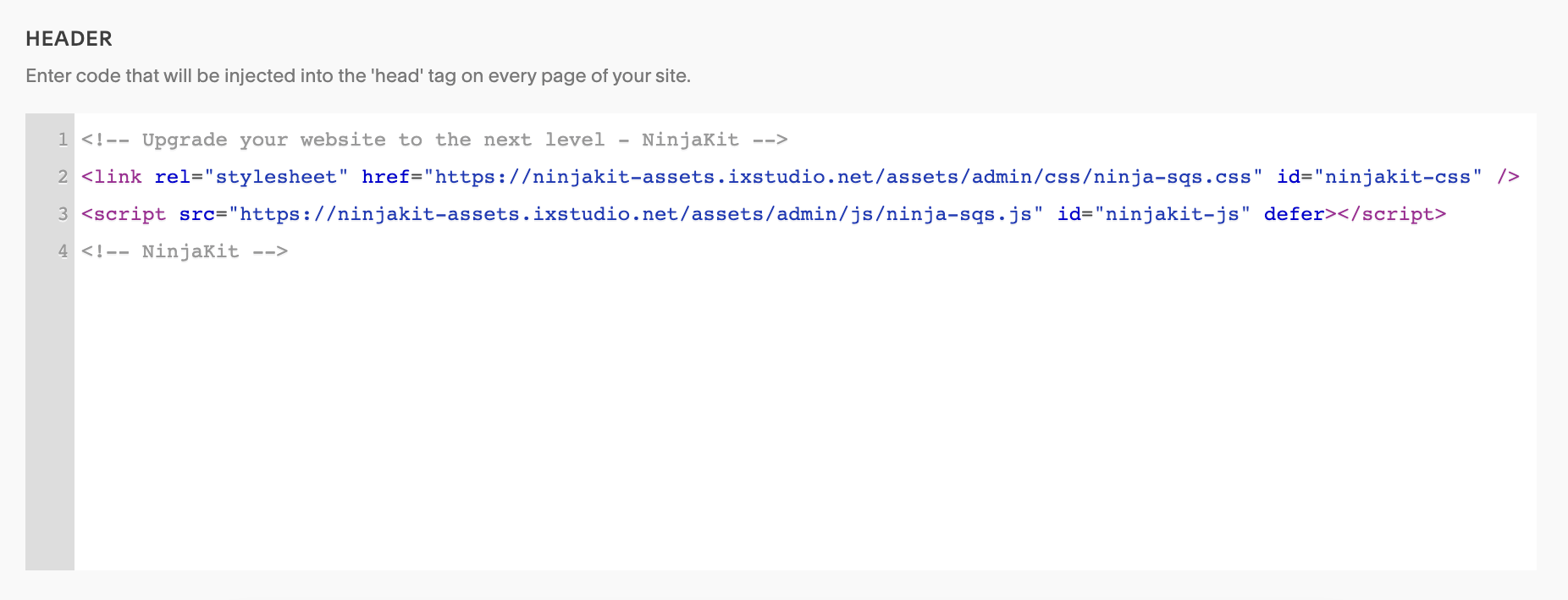Click the '/>' self-closing end of the link tag
Viewport: 1568px width, 600px height.
(1508, 177)
